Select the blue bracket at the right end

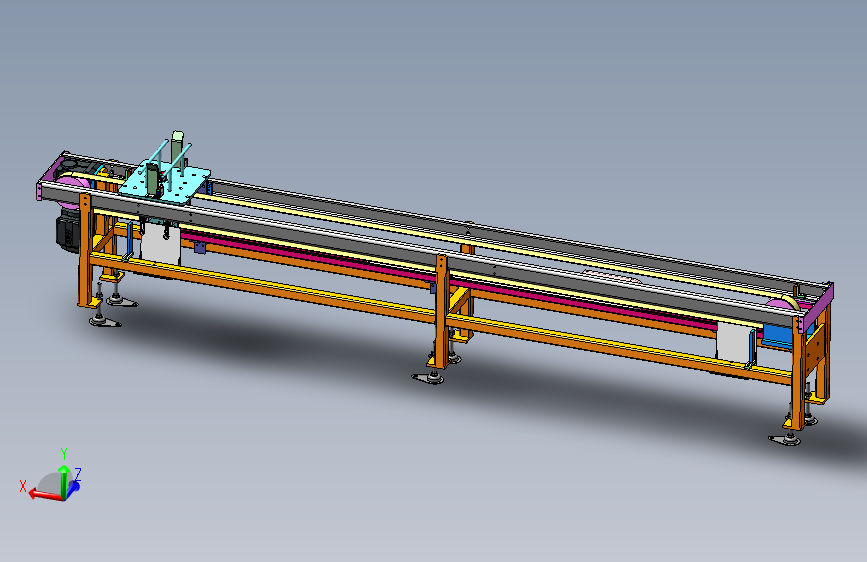pos(778,337)
